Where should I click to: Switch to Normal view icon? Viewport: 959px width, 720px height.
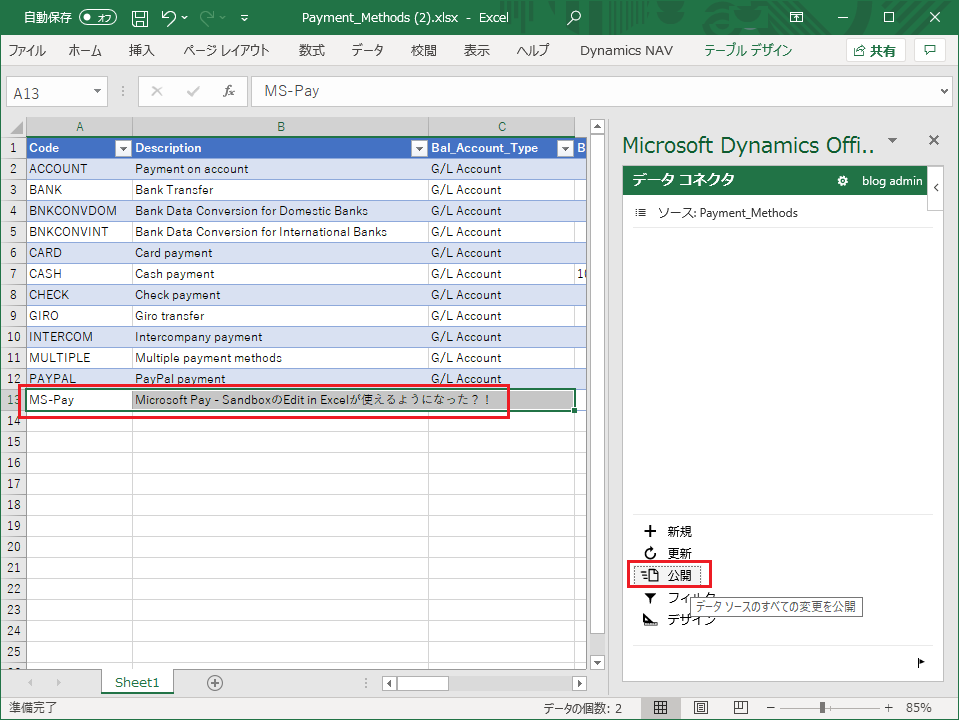661,708
